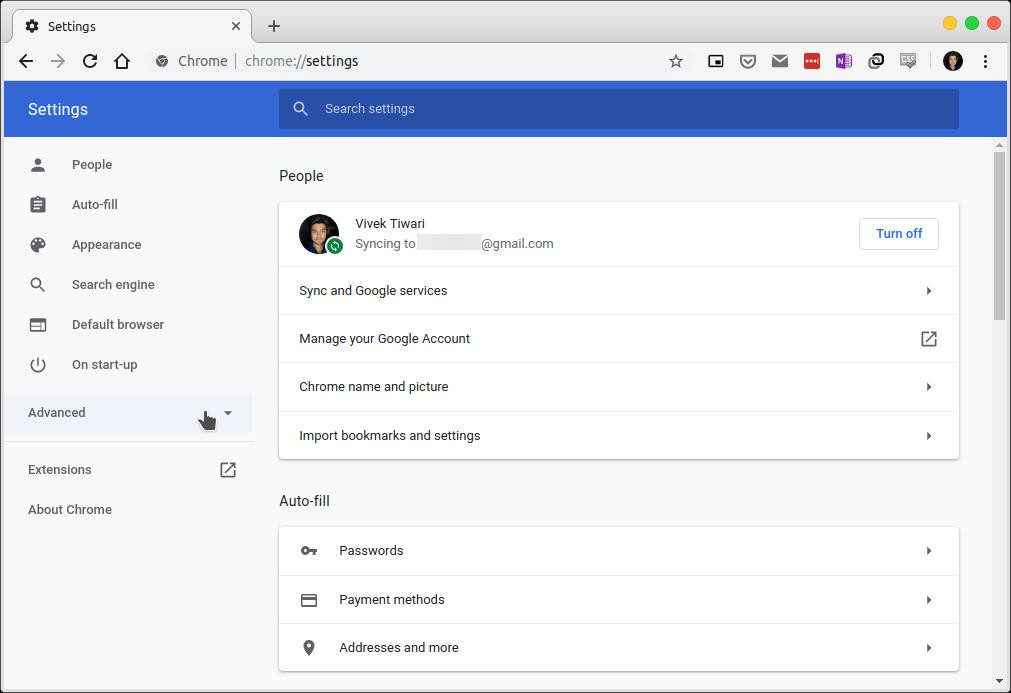Expand the Advanced section dropdown arrow
Image resolution: width=1011 pixels, height=693 pixels.
click(228, 413)
